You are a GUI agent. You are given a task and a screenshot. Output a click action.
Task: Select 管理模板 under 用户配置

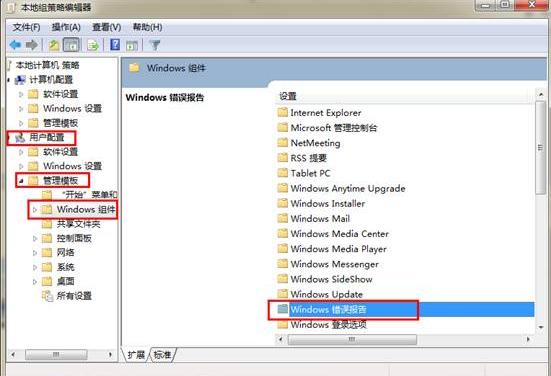click(60, 181)
